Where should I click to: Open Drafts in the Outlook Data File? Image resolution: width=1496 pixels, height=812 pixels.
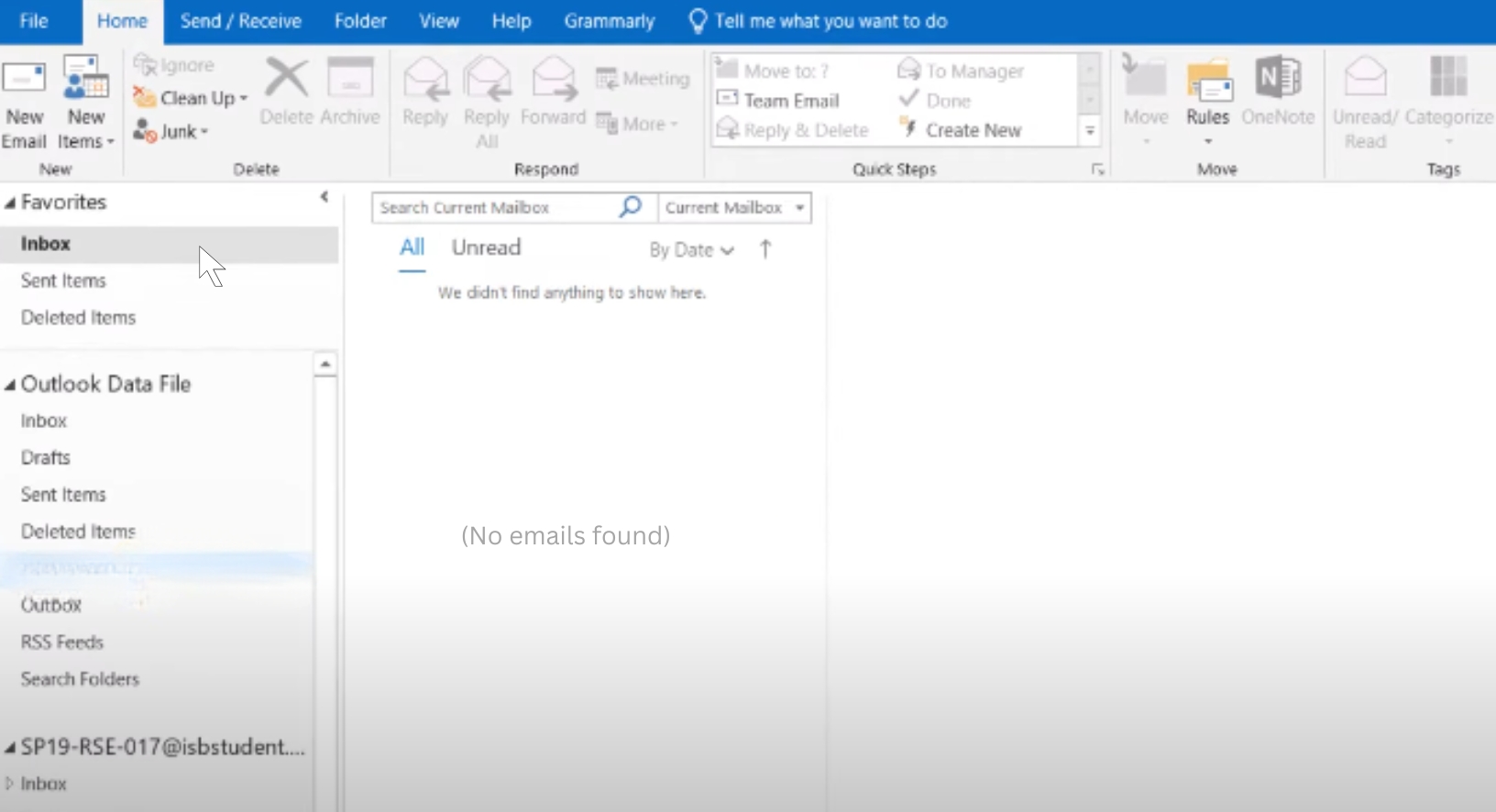46,457
